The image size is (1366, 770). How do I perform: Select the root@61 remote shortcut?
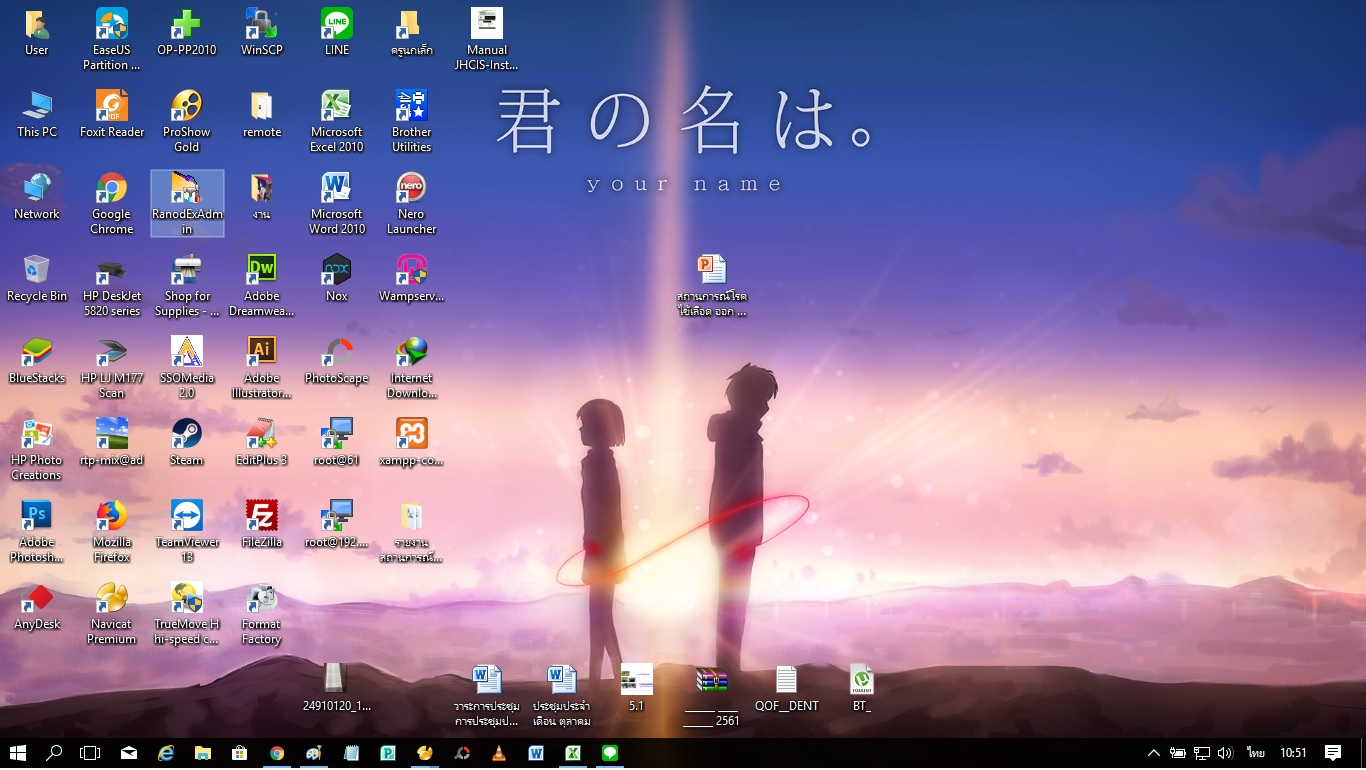tap(337, 442)
